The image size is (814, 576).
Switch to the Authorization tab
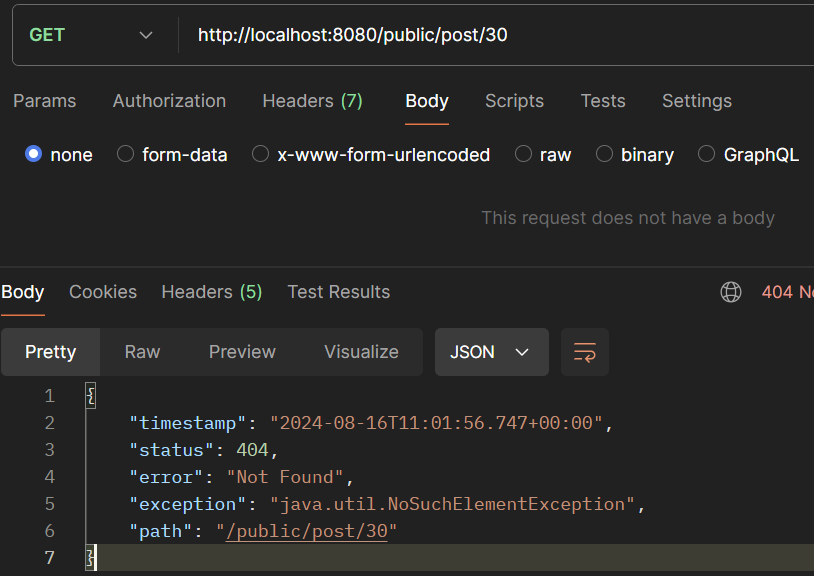pos(169,101)
